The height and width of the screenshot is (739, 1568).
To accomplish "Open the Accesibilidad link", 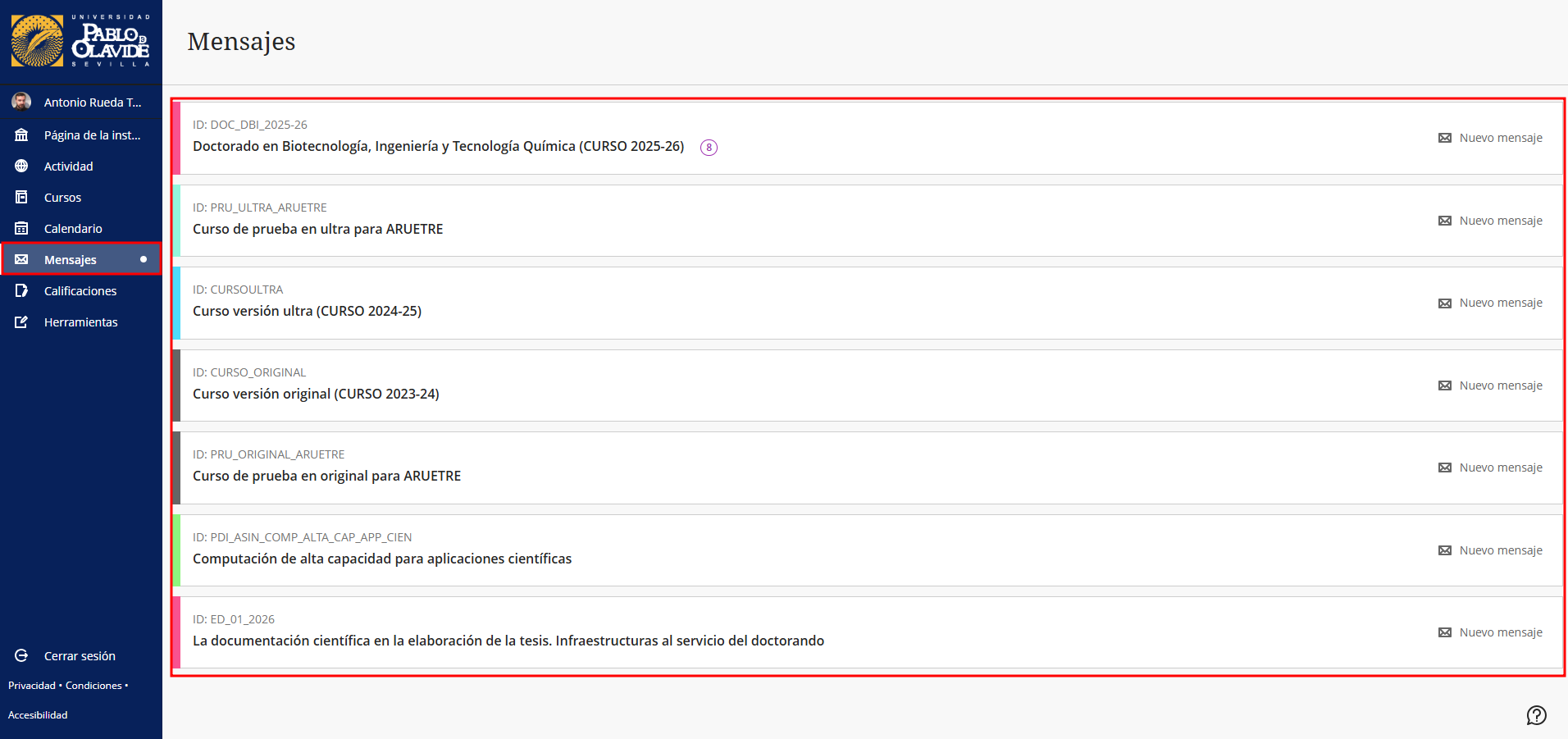I will tap(38, 715).
